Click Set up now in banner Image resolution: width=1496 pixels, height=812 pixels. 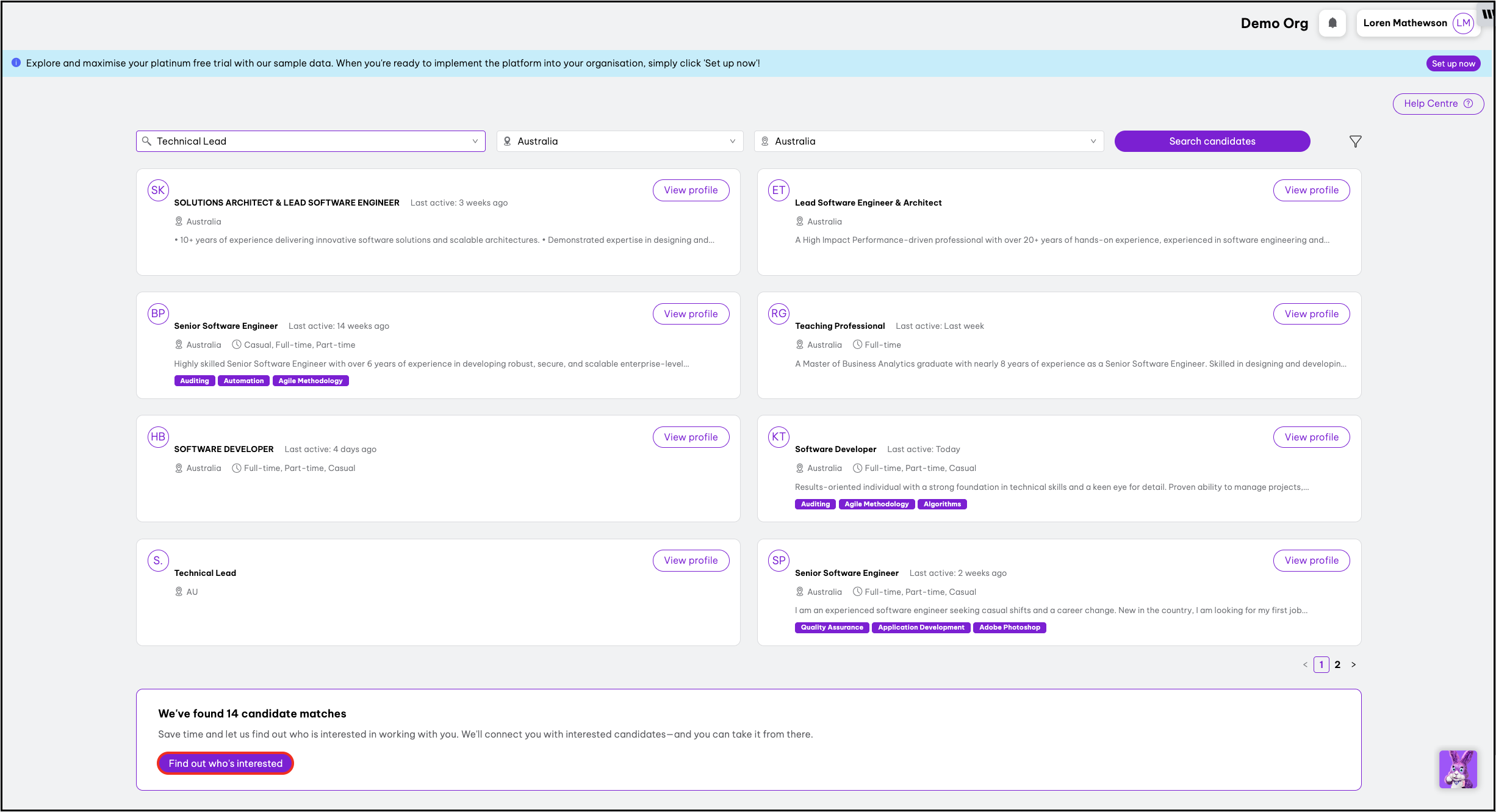click(x=1453, y=63)
